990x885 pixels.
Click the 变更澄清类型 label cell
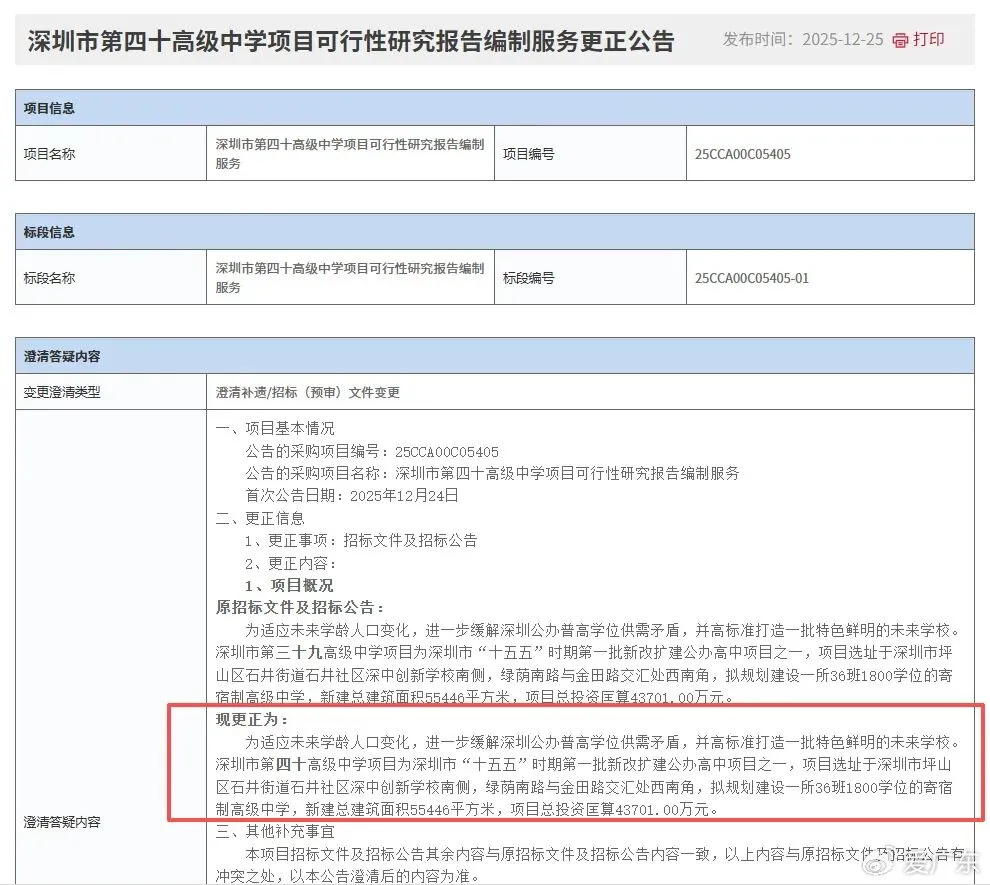[x=111, y=392]
